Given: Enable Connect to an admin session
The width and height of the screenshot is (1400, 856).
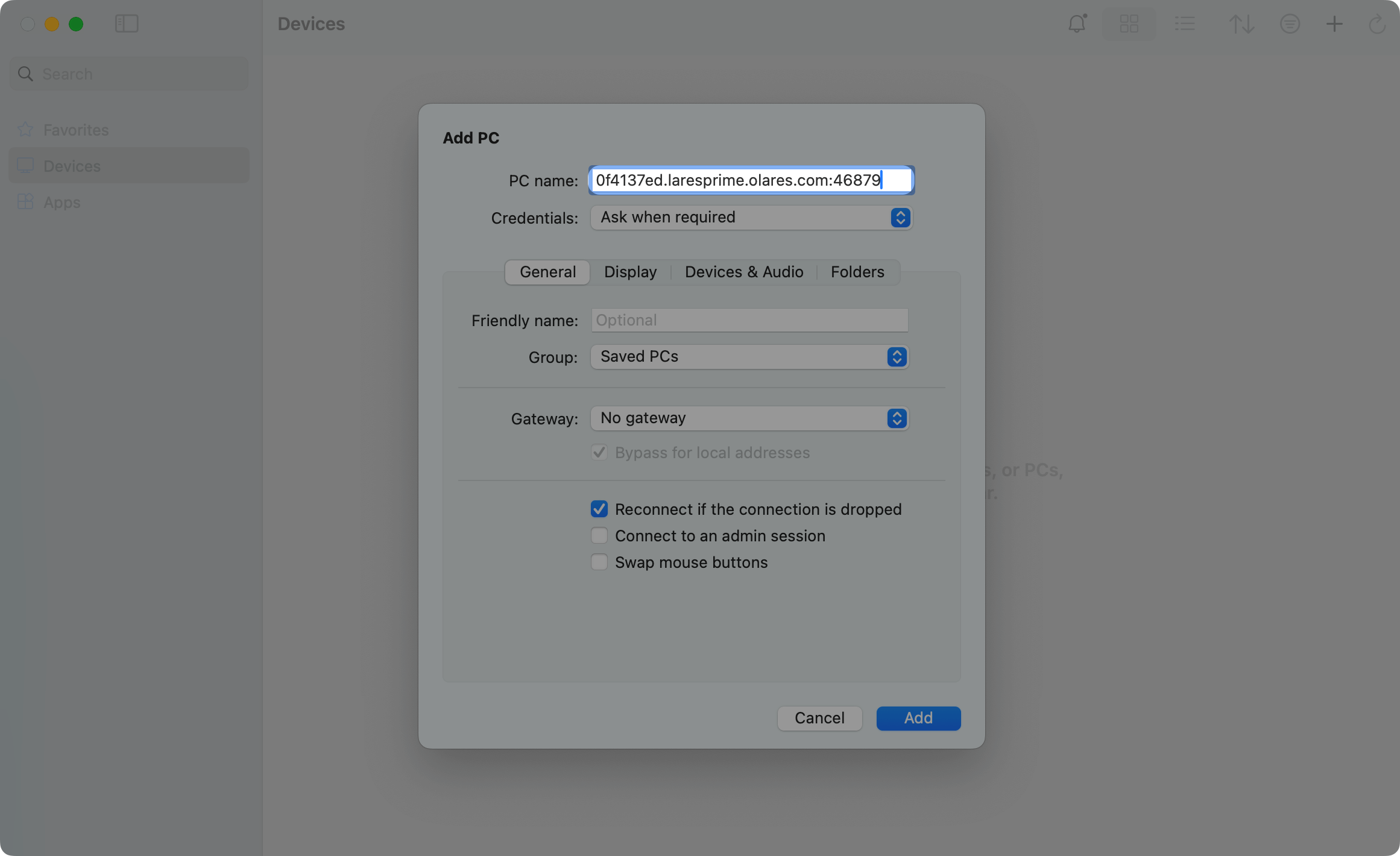Looking at the screenshot, I should (x=599, y=536).
